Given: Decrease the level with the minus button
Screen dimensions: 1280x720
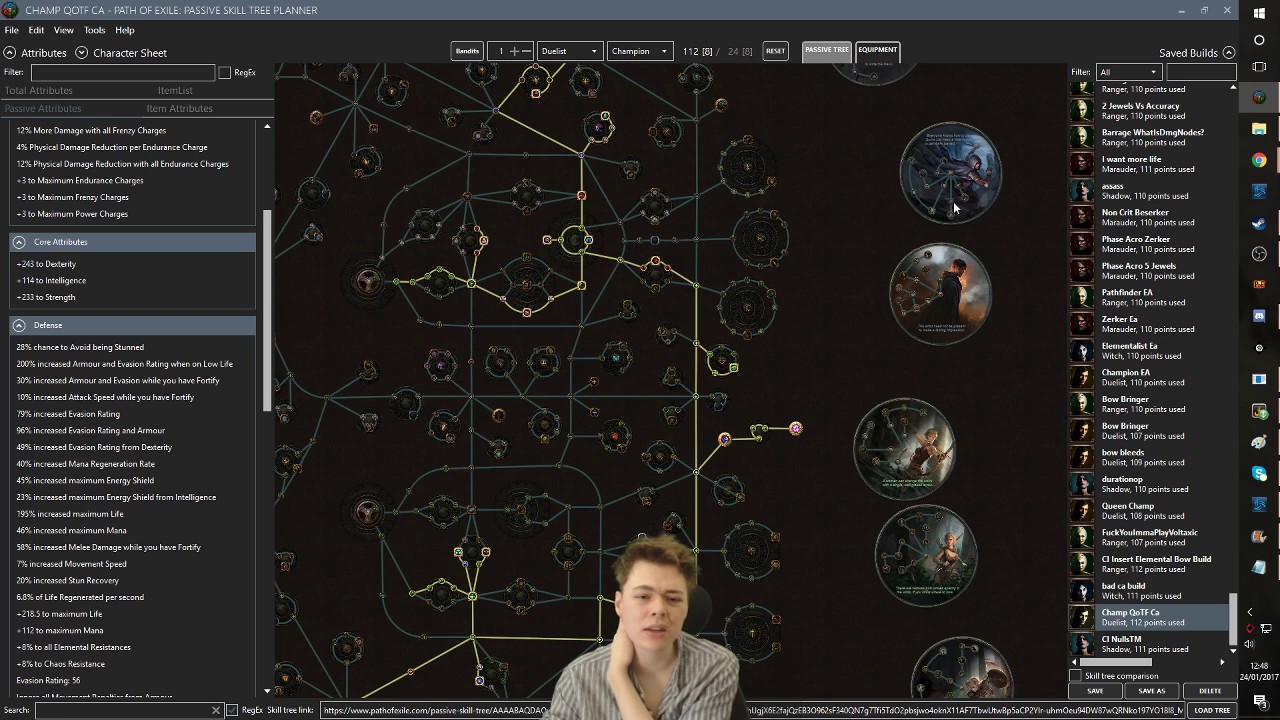Looking at the screenshot, I should coord(526,51).
